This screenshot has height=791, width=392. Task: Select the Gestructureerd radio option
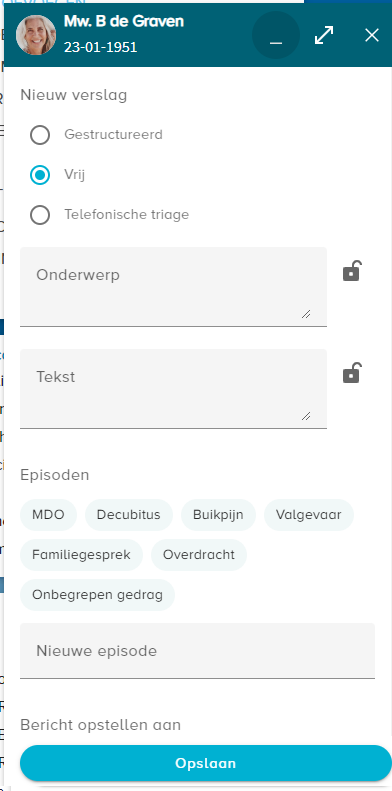(40, 135)
